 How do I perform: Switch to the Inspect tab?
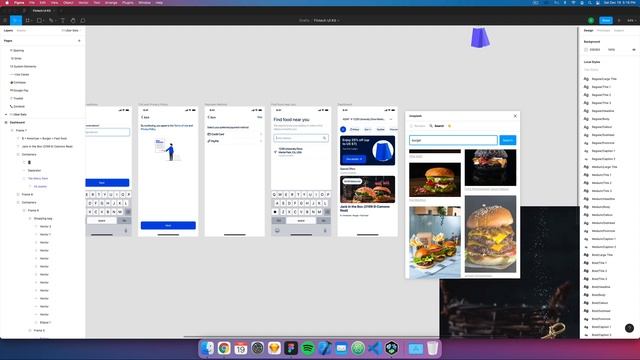619,31
